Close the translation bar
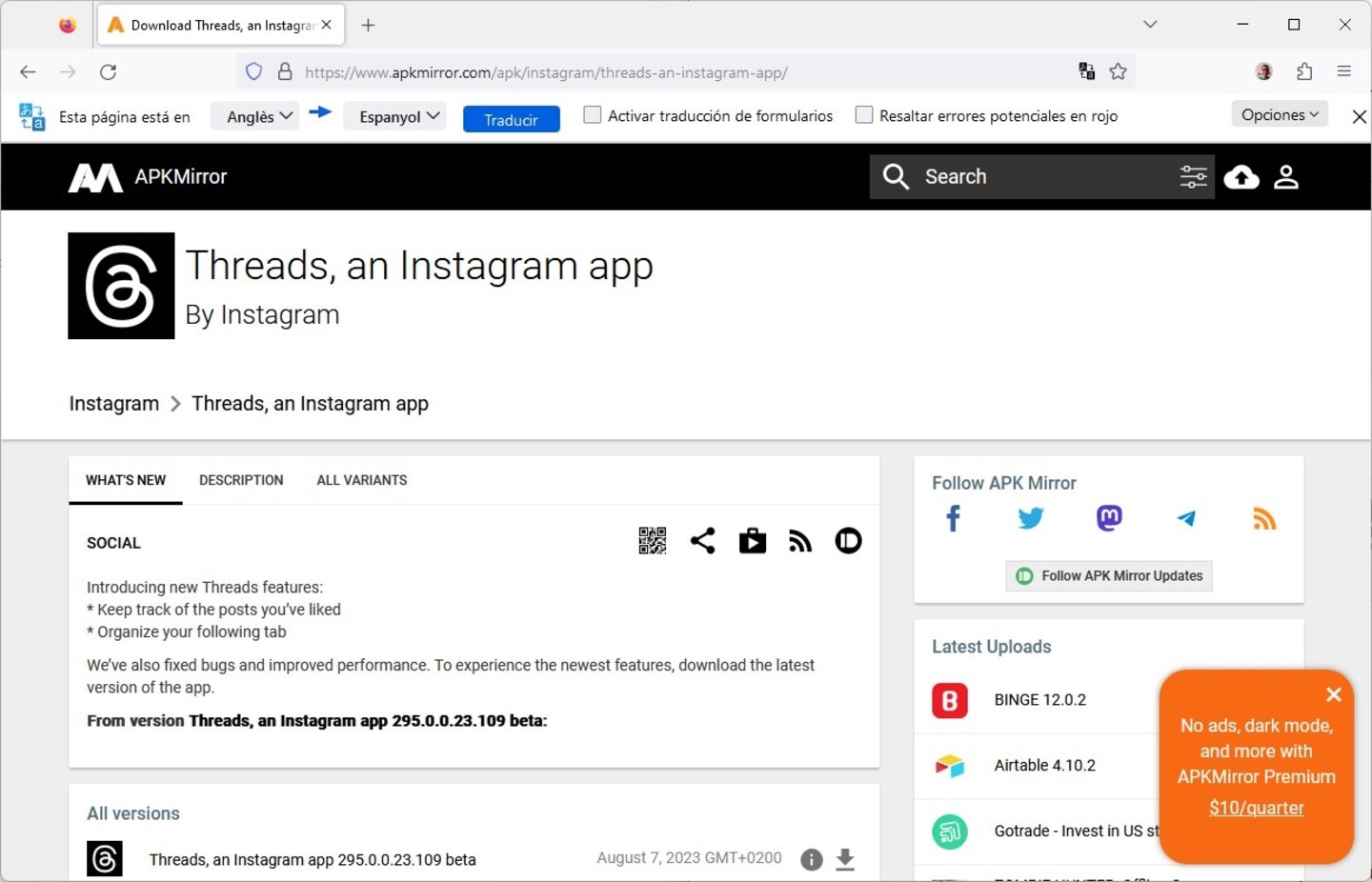The width and height of the screenshot is (1372, 882). 1360,116
